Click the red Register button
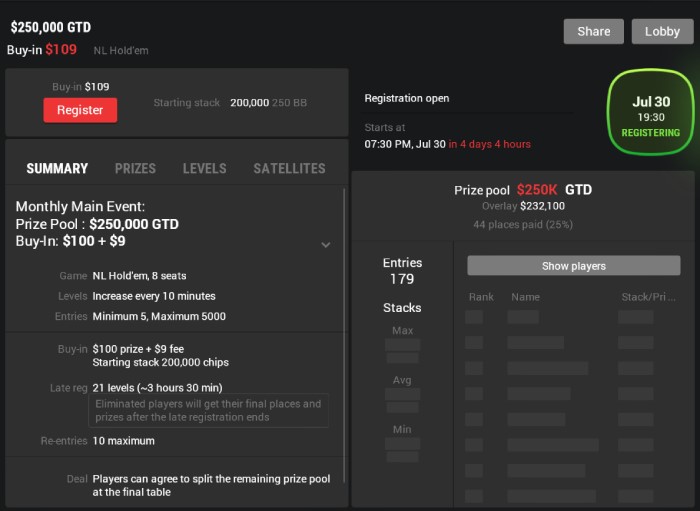 point(80,110)
